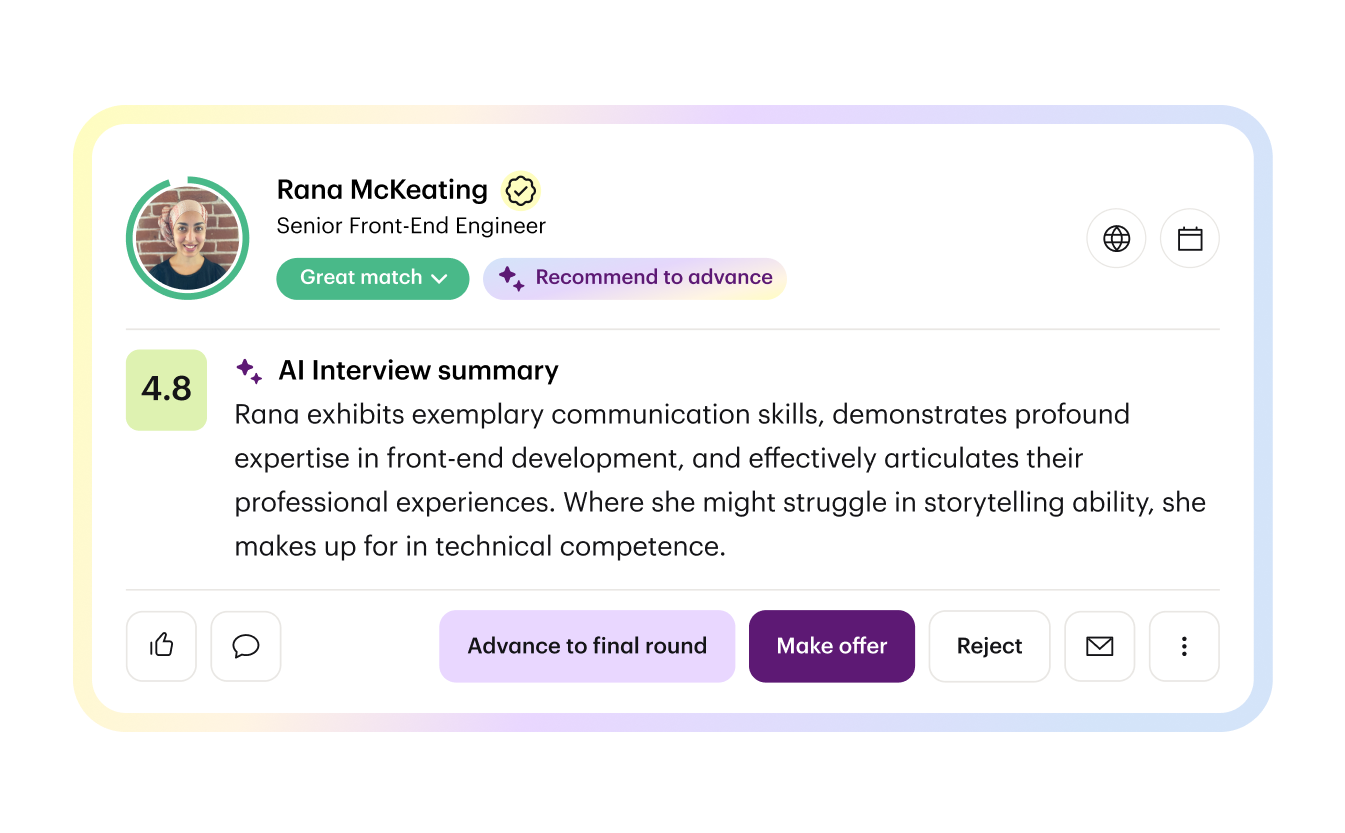The height and width of the screenshot is (833, 1345).
Task: Open the candidate's website via the globe icon
Action: coord(1116,238)
